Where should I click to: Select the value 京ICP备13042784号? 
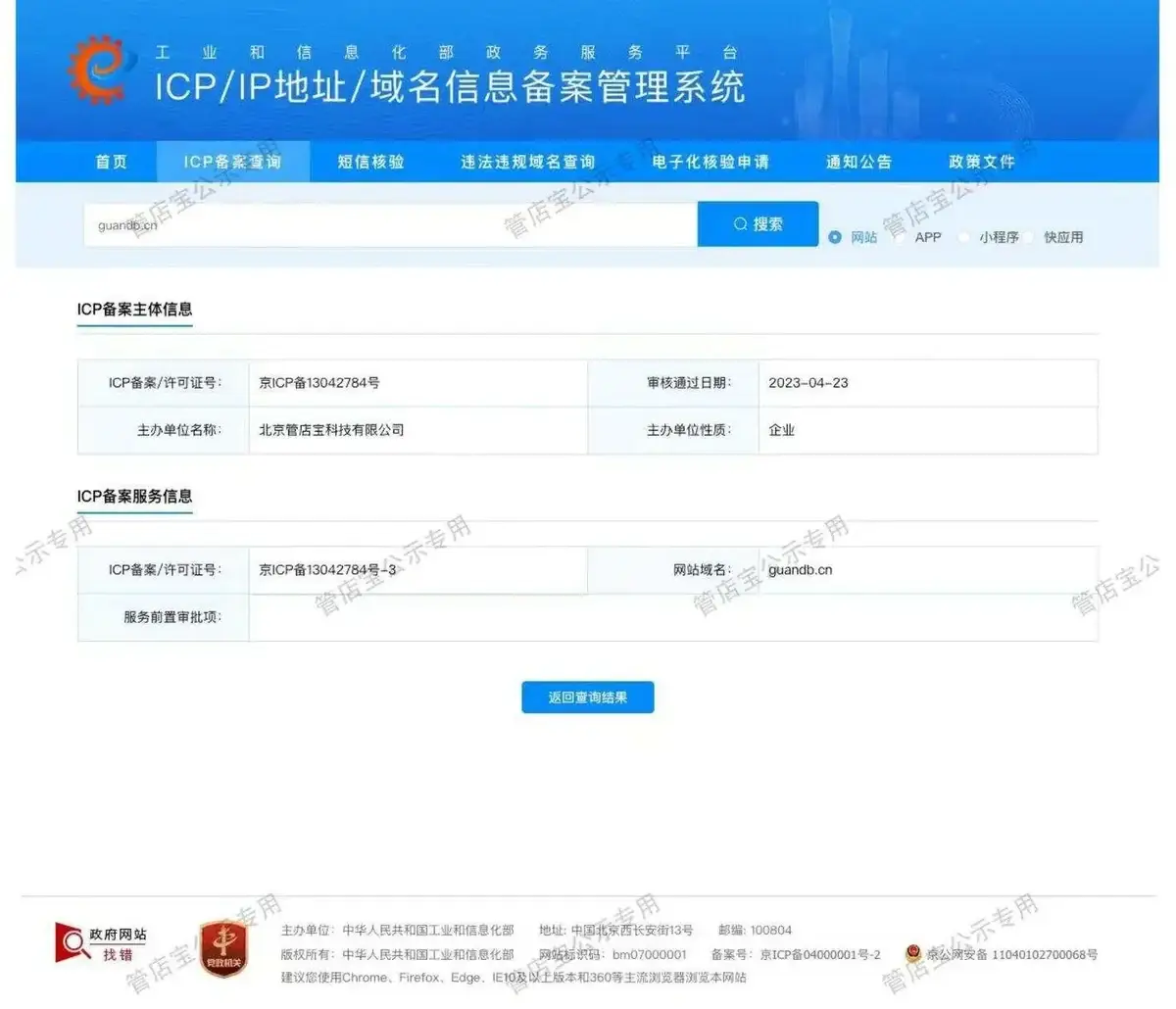click(319, 383)
